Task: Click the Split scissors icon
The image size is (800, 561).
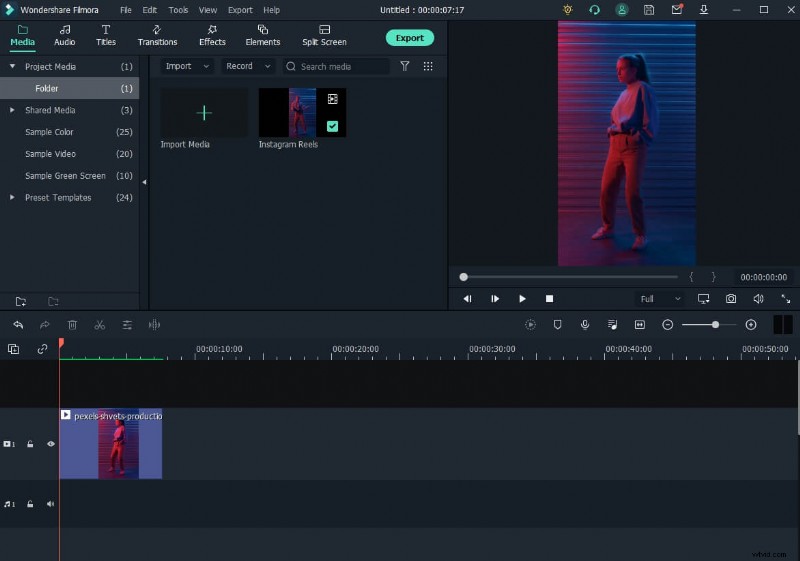Action: [99, 324]
